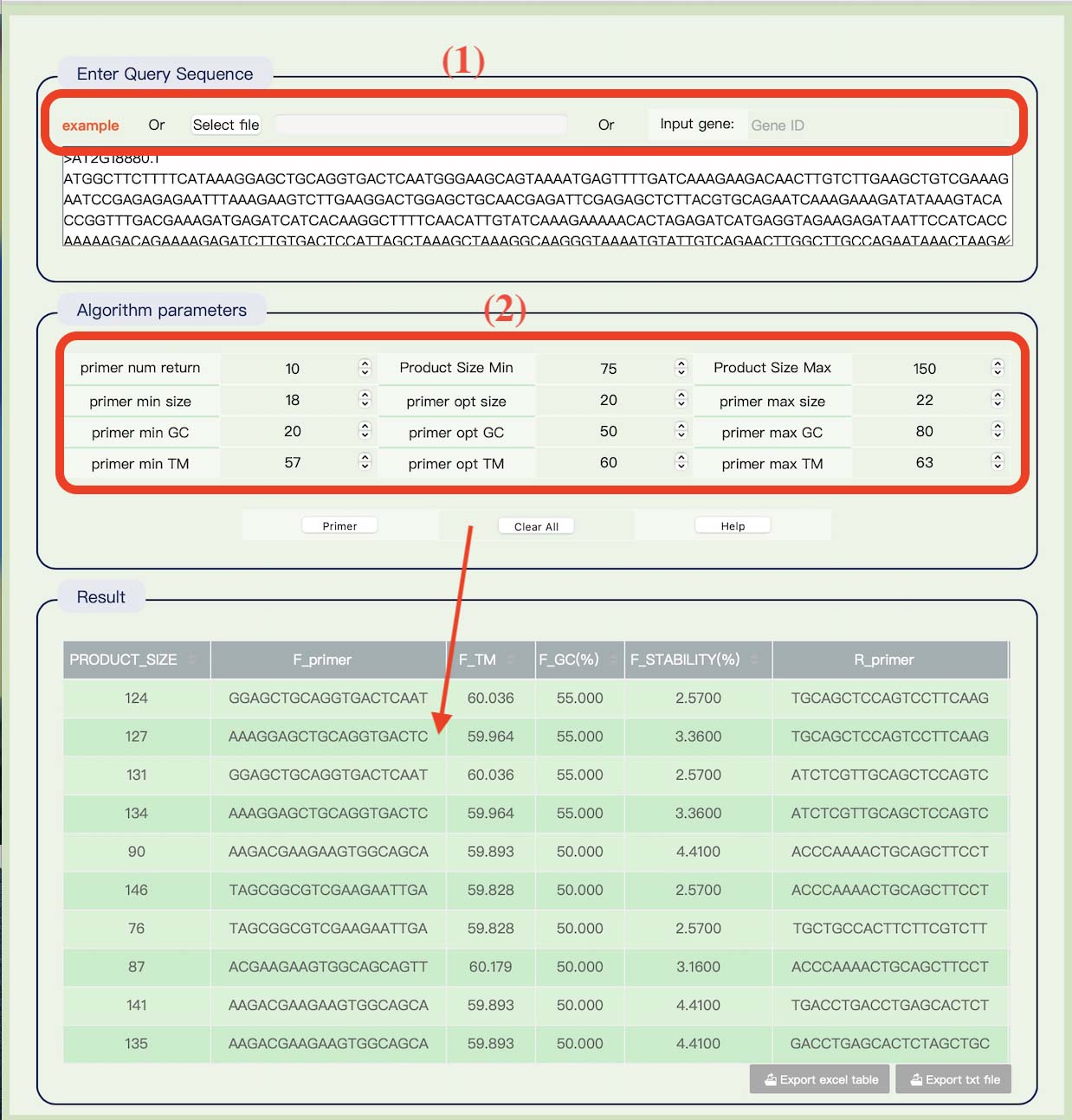Export txt file button
The height and width of the screenshot is (1120, 1072).
953,1079
